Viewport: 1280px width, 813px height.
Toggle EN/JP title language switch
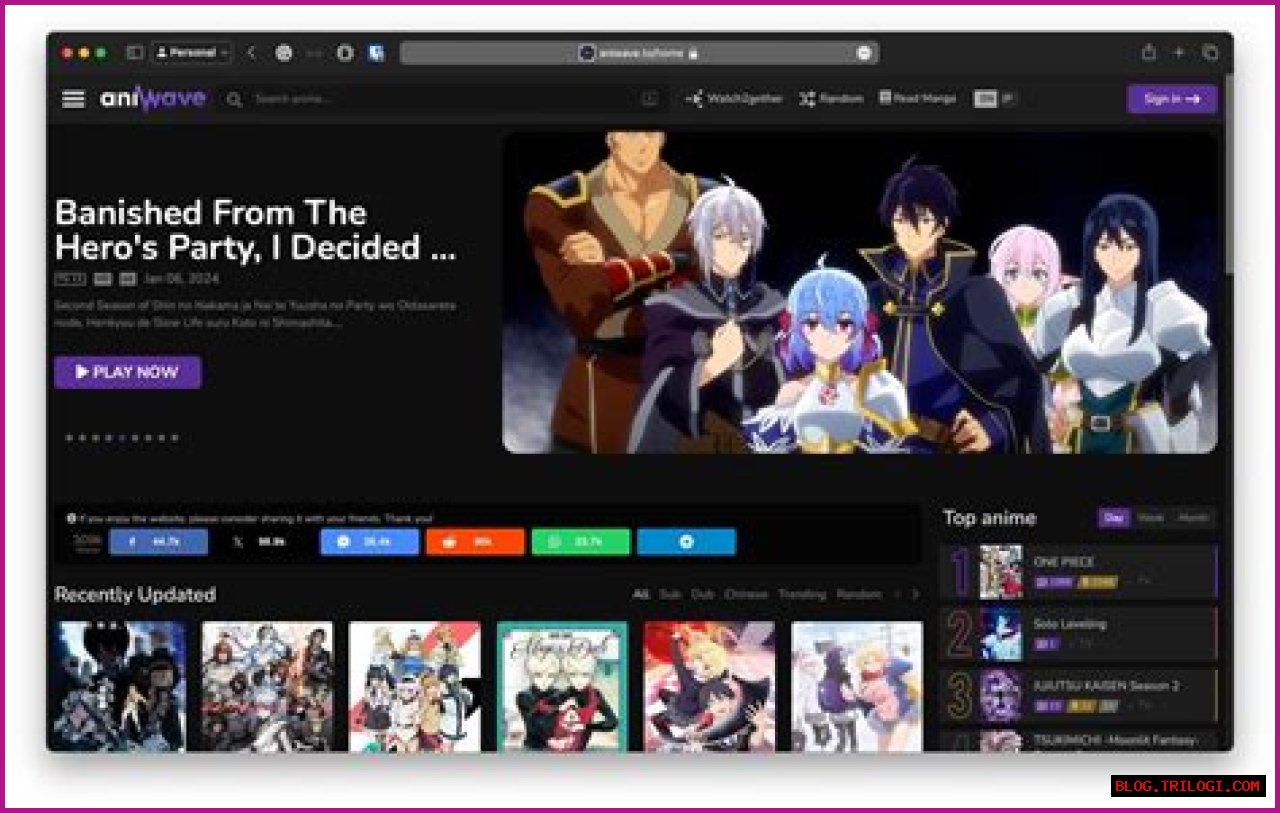tap(994, 99)
